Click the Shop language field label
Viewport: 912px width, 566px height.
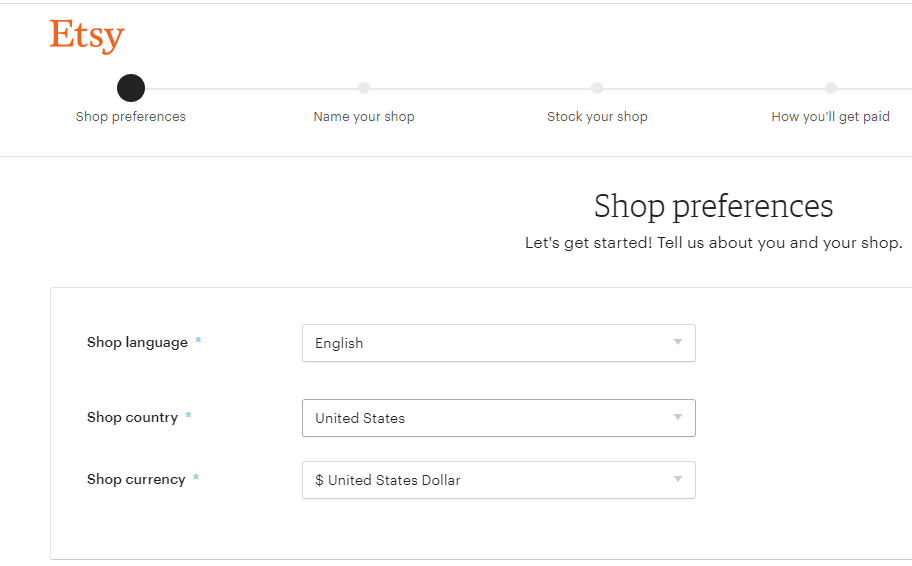coord(137,343)
